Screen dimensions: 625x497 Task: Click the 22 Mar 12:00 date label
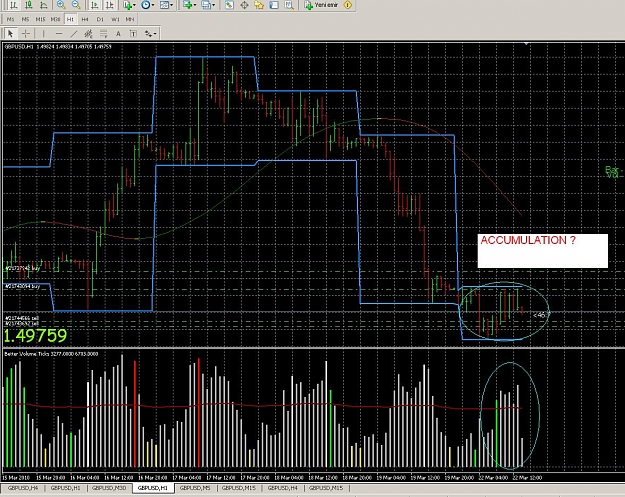point(527,477)
